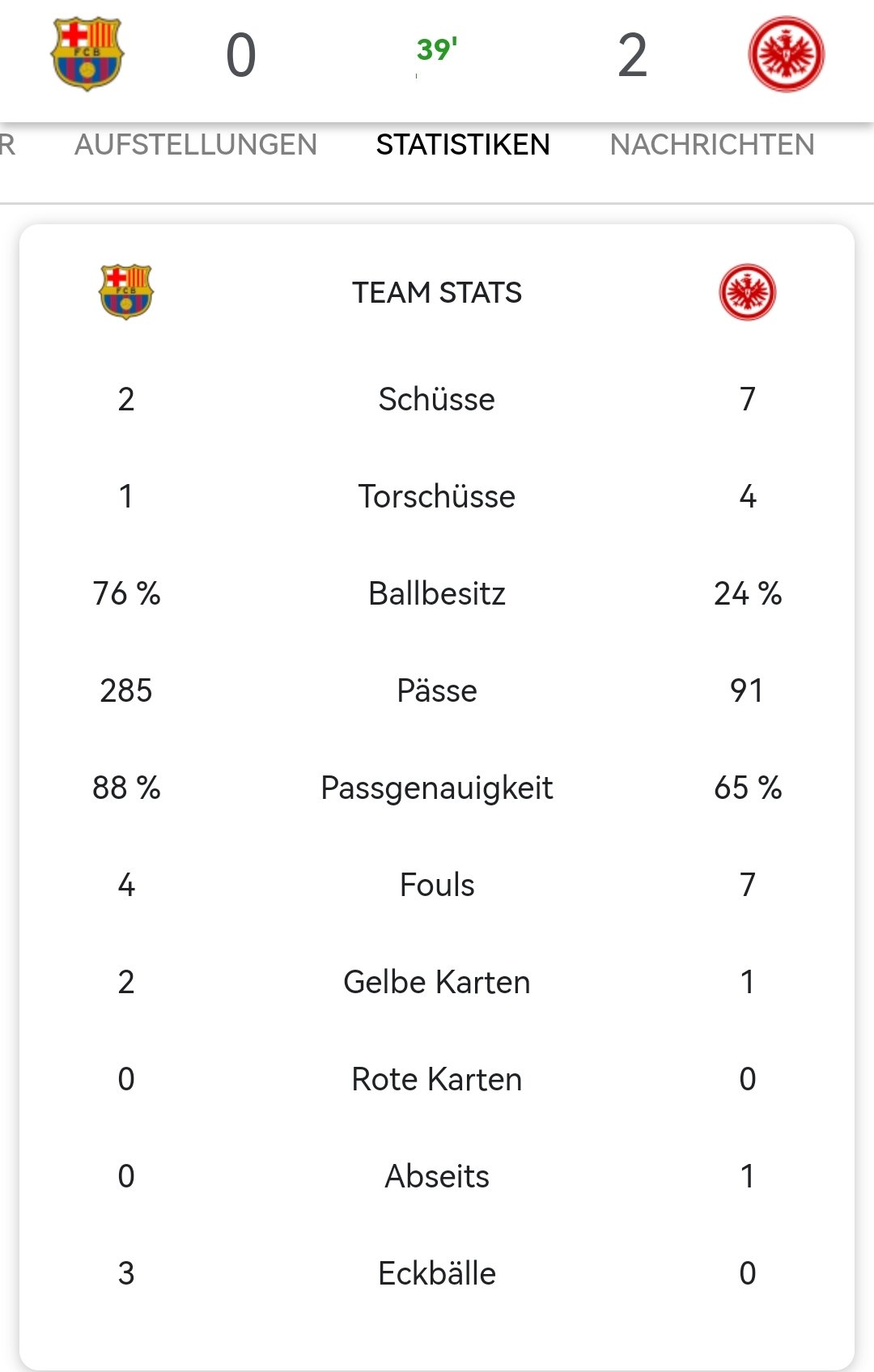Image resolution: width=874 pixels, height=1372 pixels.
Task: Tap the Frankfurt logo in Team Stats card
Action: coord(747,292)
